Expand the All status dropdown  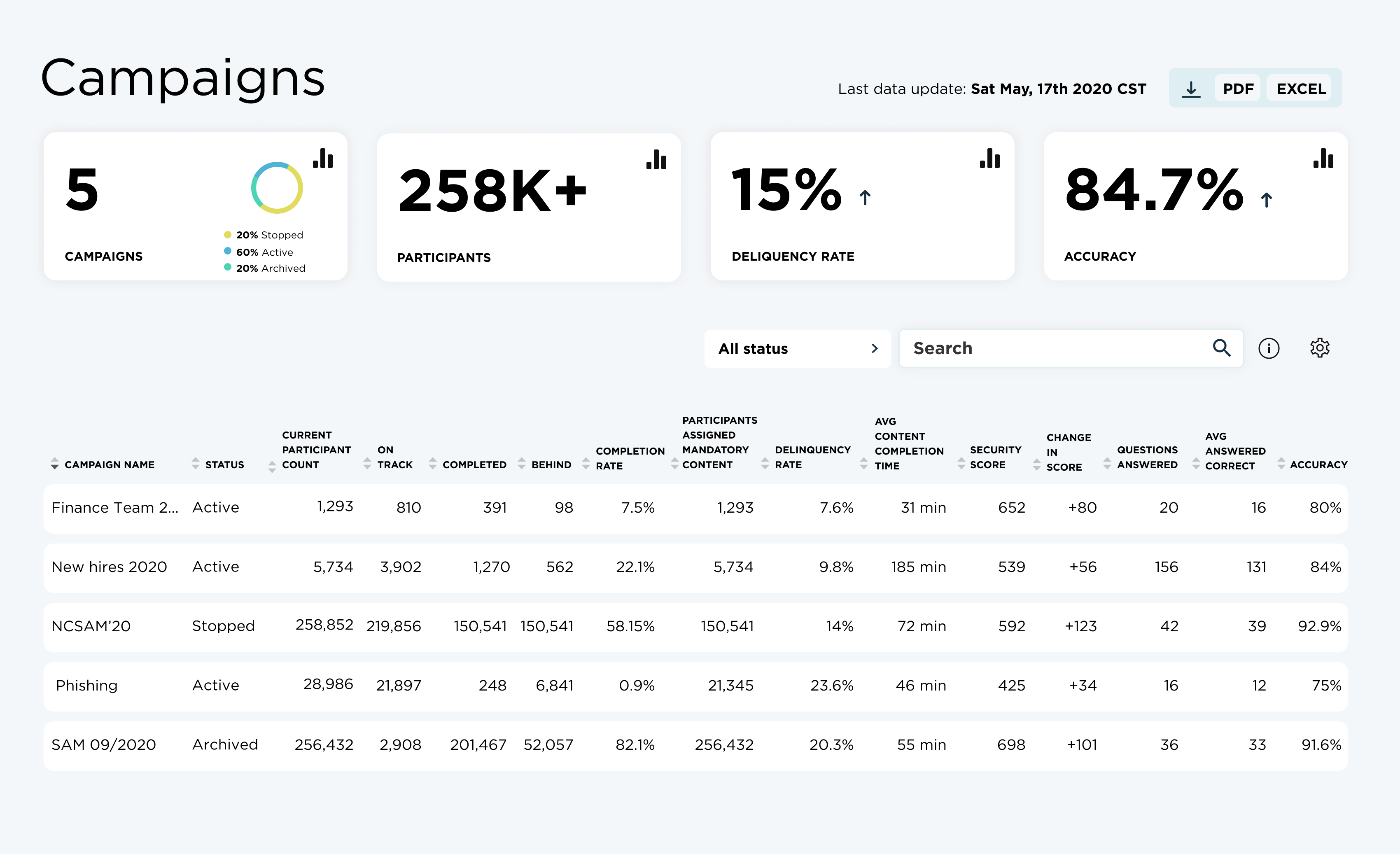tap(797, 348)
